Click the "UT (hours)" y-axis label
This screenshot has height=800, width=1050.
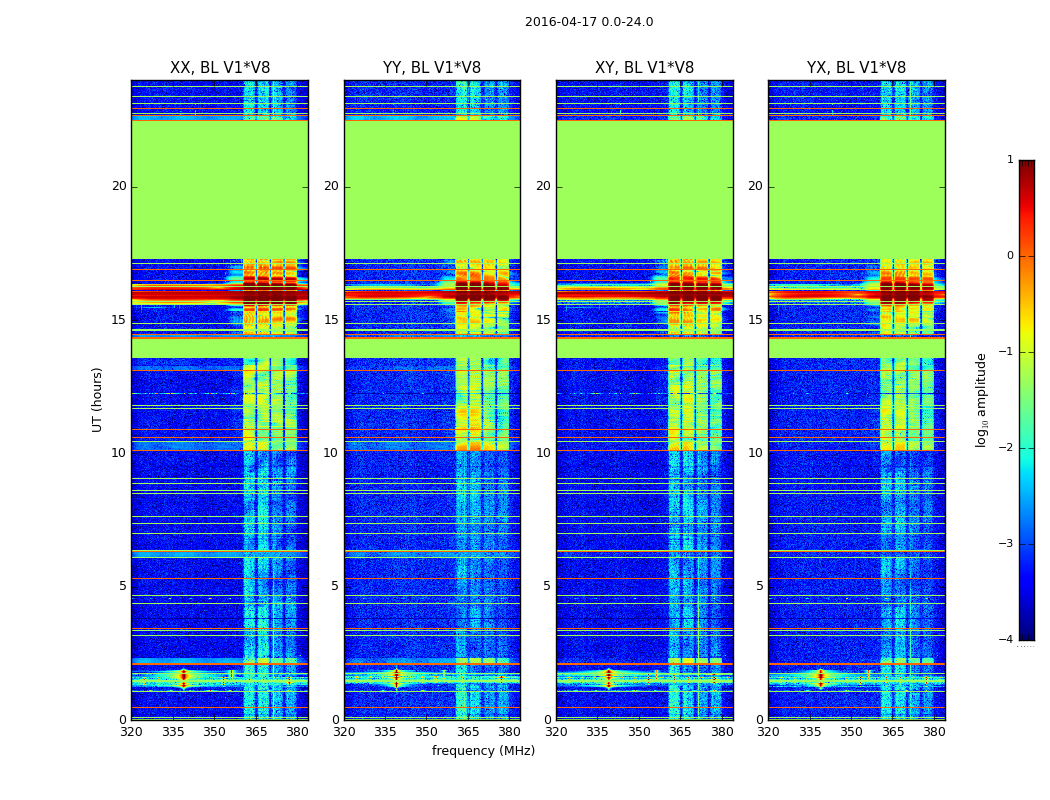pyautogui.click(x=98, y=399)
